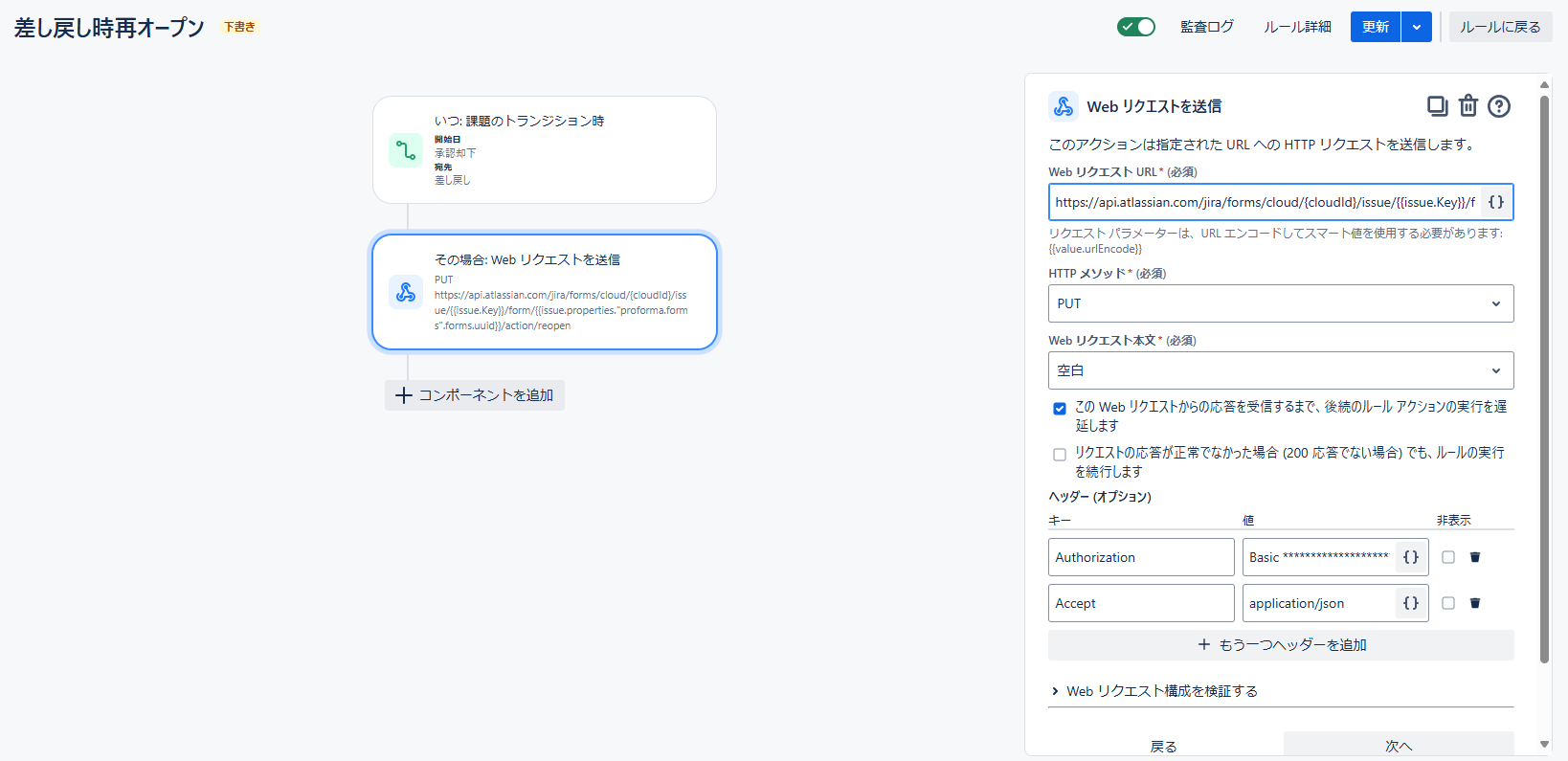
Task: Expand Web リクエスト構成を検証する section
Action: (1154, 691)
